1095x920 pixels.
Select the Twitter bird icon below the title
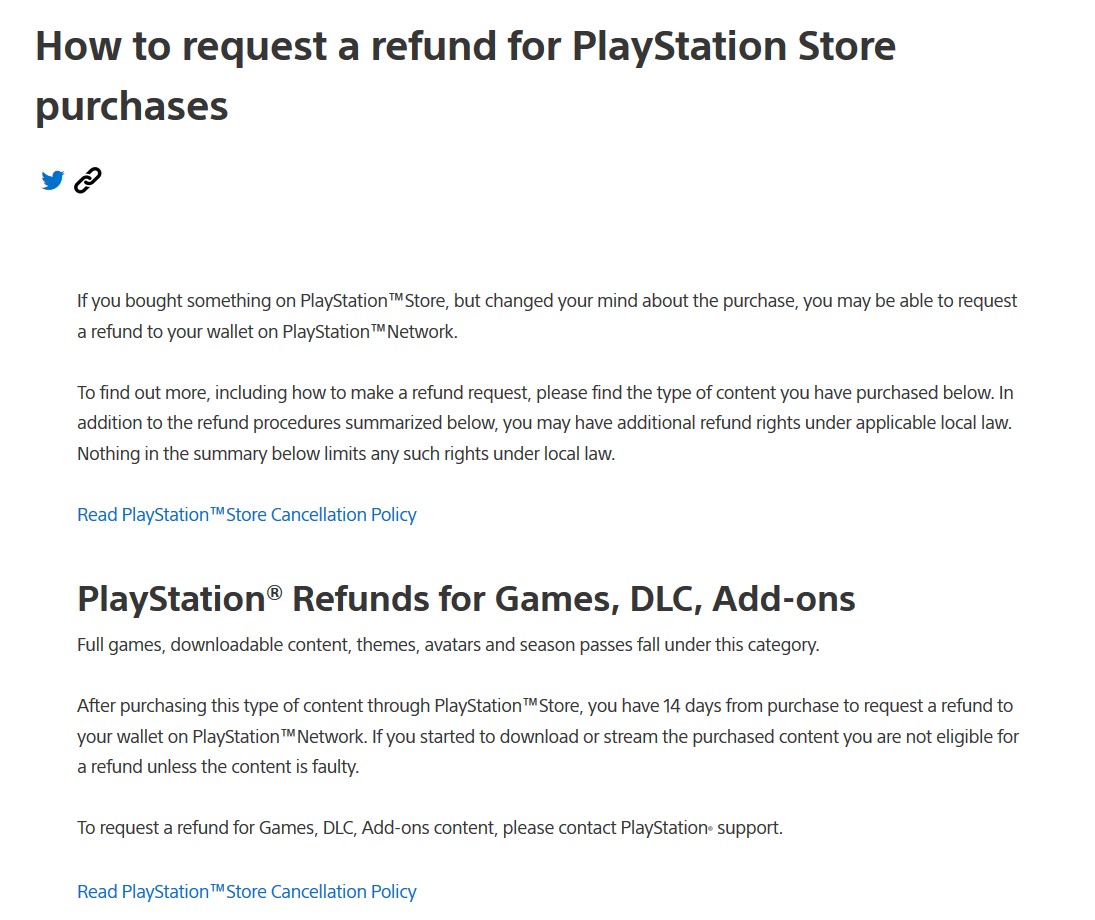click(52, 180)
